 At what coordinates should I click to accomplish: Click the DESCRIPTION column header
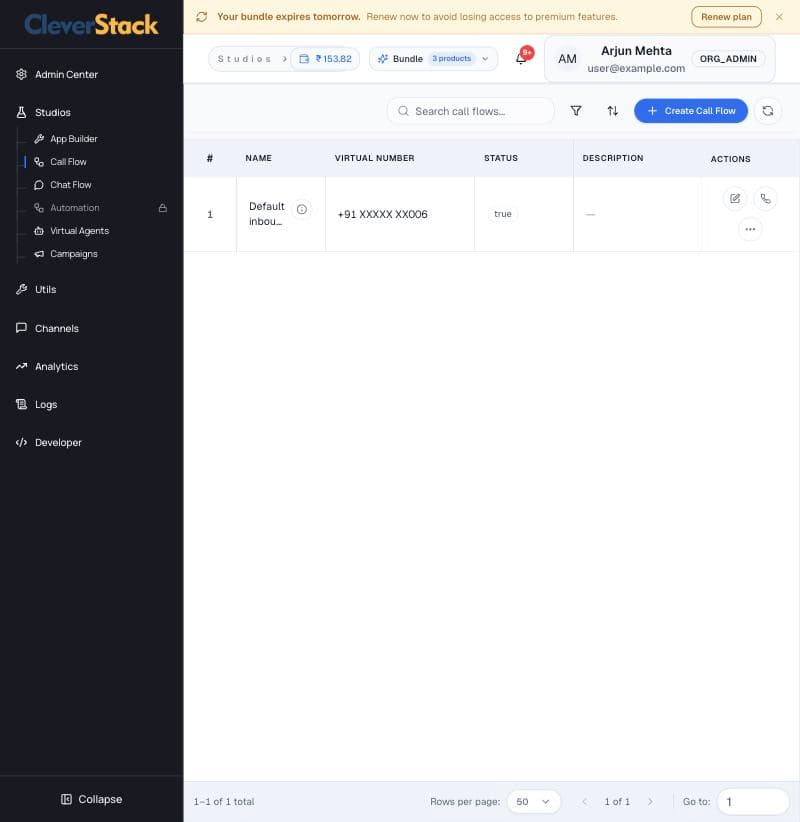point(613,158)
